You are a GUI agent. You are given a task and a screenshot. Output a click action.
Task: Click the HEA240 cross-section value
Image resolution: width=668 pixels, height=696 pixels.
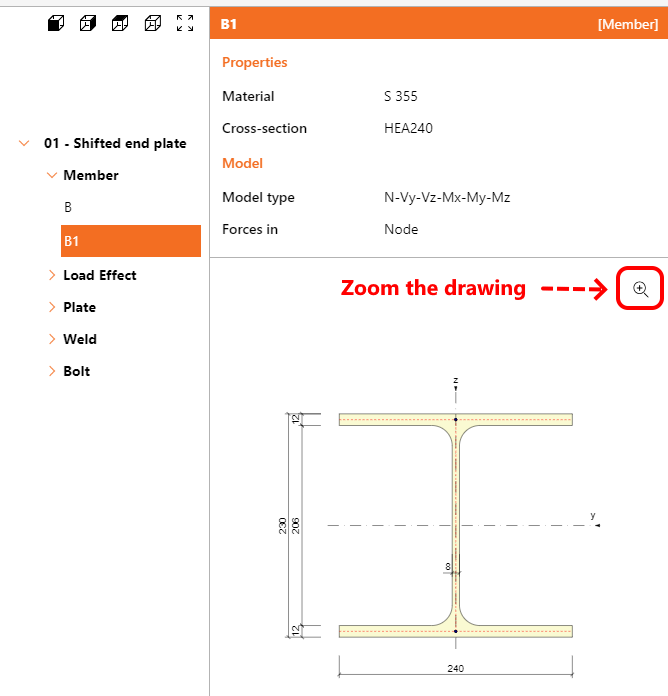click(408, 128)
